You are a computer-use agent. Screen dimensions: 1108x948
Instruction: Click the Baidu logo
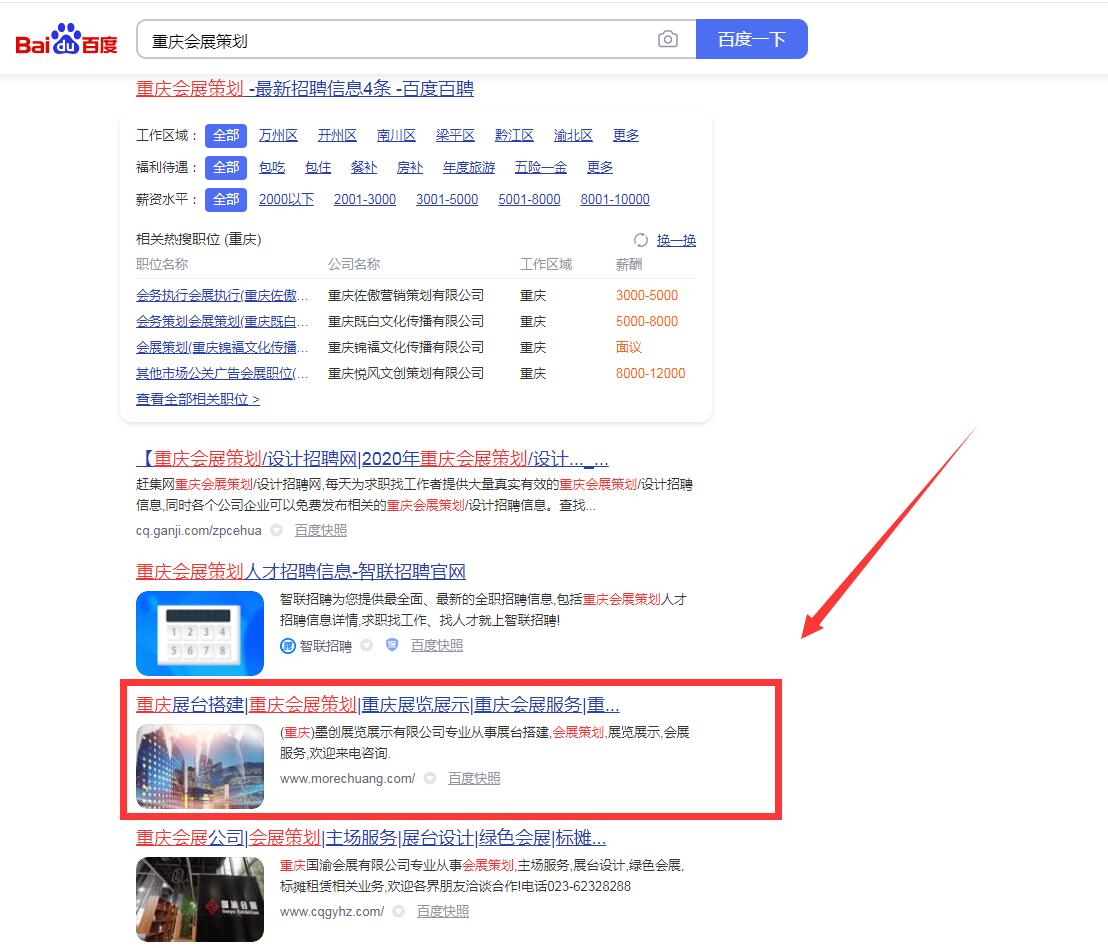66,40
